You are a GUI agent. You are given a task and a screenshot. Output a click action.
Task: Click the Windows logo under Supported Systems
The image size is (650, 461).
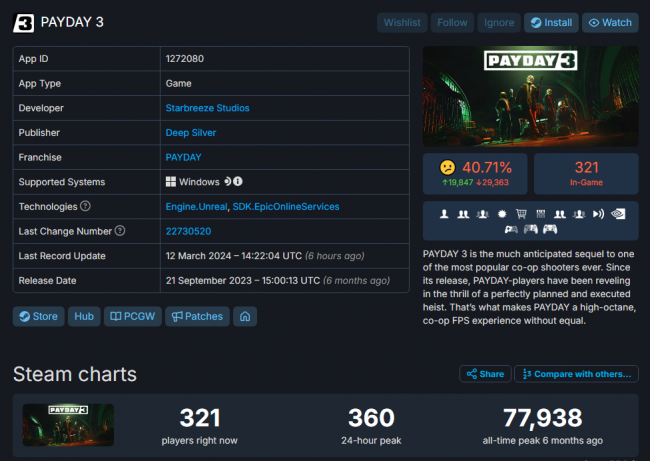[171, 182]
